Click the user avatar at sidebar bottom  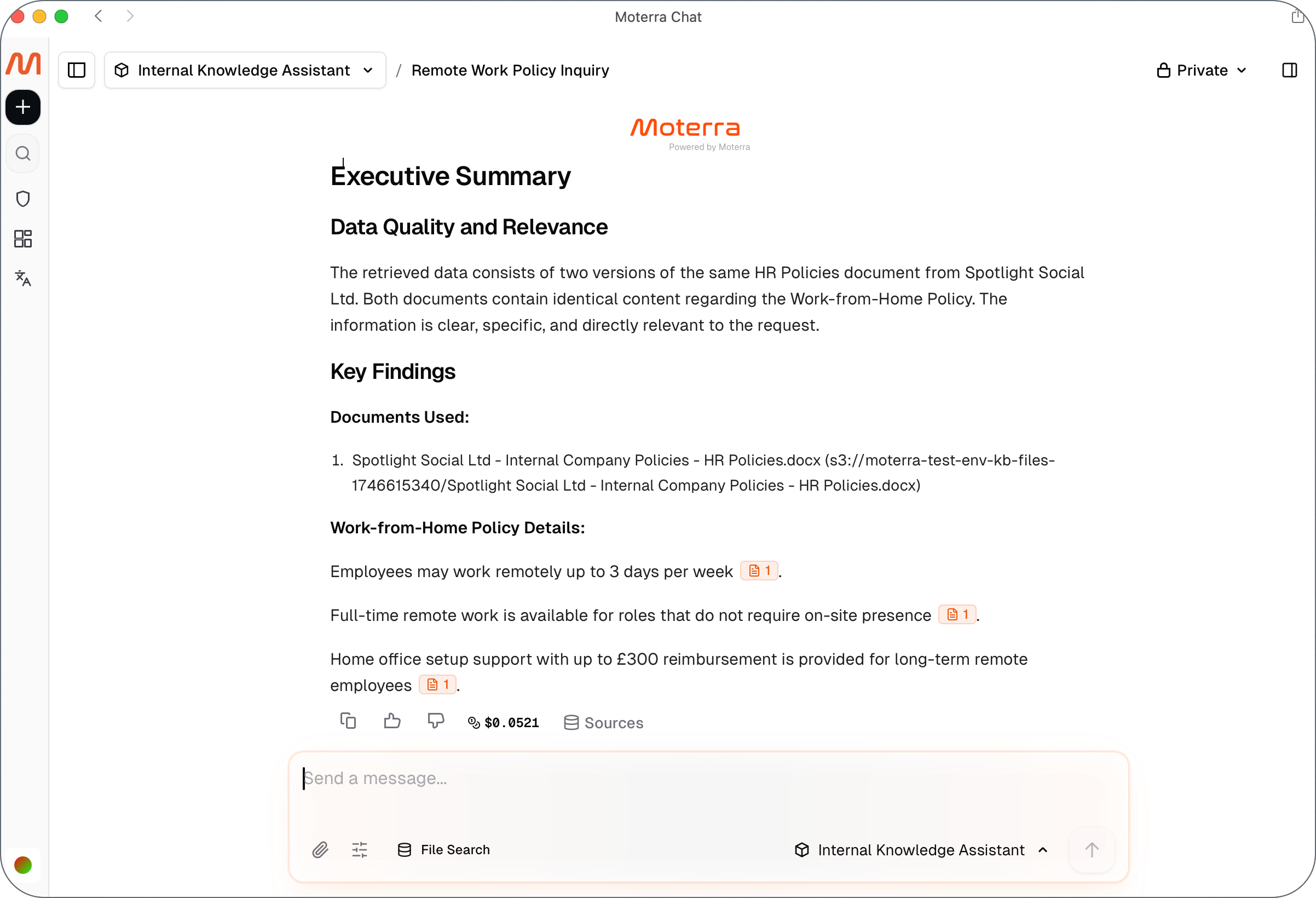(x=23, y=865)
